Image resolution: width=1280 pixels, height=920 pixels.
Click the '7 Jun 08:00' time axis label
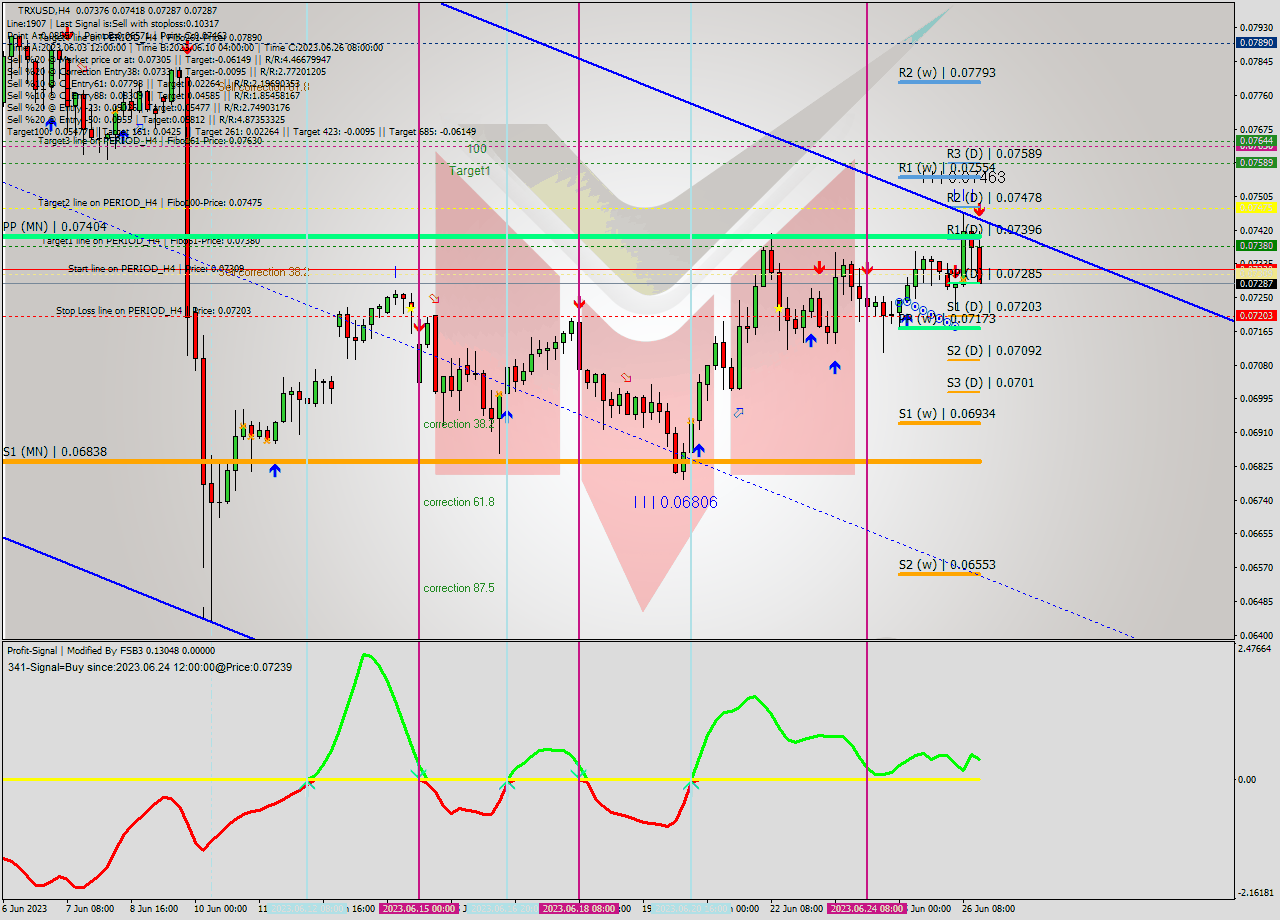point(89,909)
